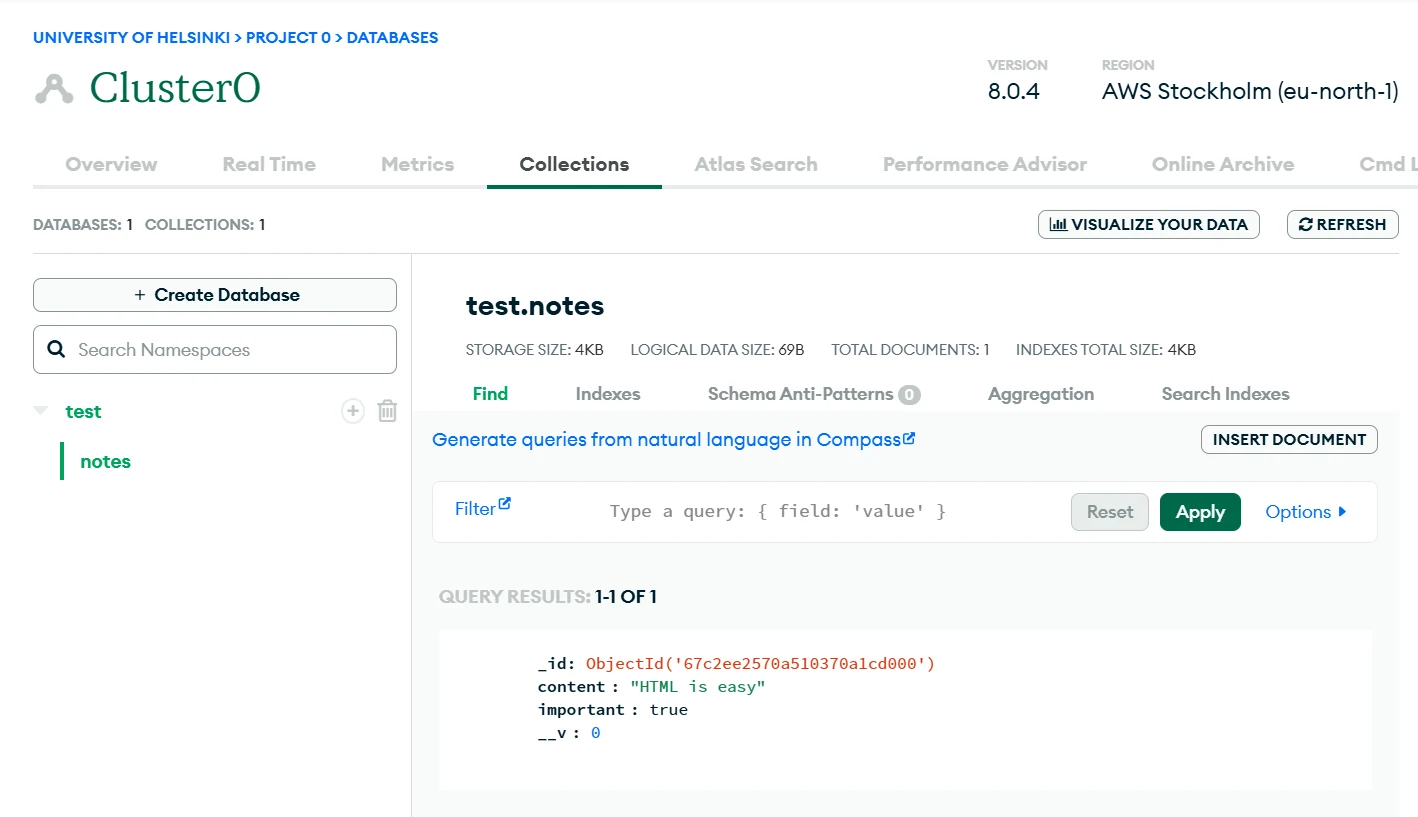Viewport: 1418px width, 817px height.
Task: Click the external link icon beside Filter
Action: (505, 504)
